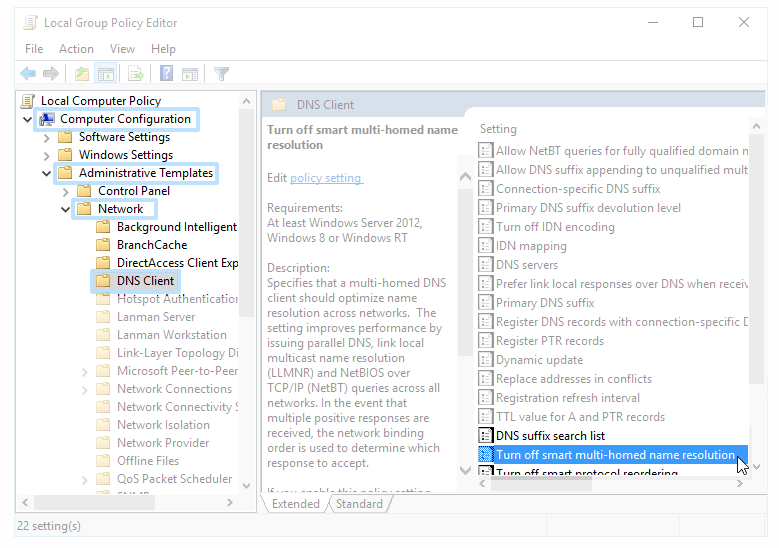Click the Up One Level folder icon
Screen dimensions: 779x548
coord(81,74)
